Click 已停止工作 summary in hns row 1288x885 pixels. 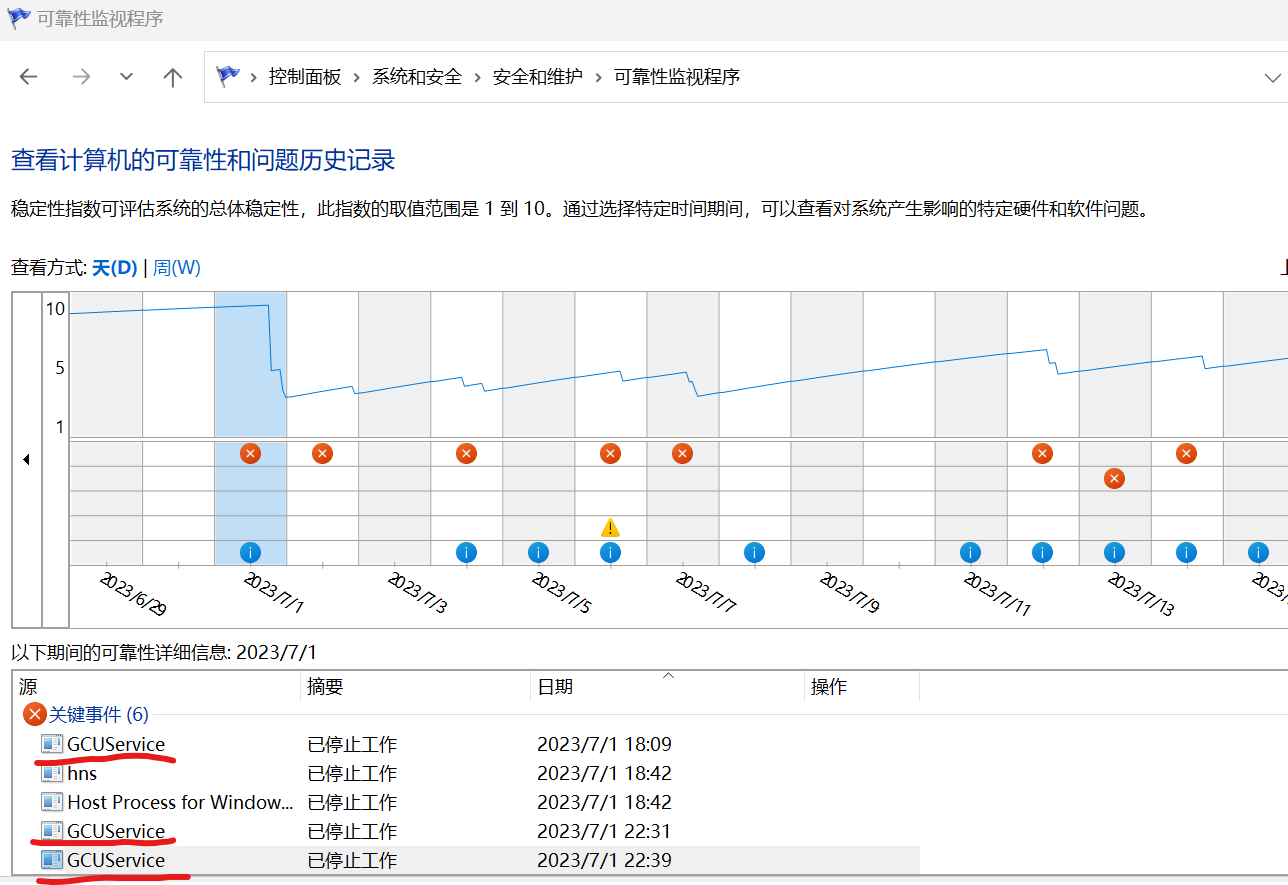pyautogui.click(x=352, y=773)
